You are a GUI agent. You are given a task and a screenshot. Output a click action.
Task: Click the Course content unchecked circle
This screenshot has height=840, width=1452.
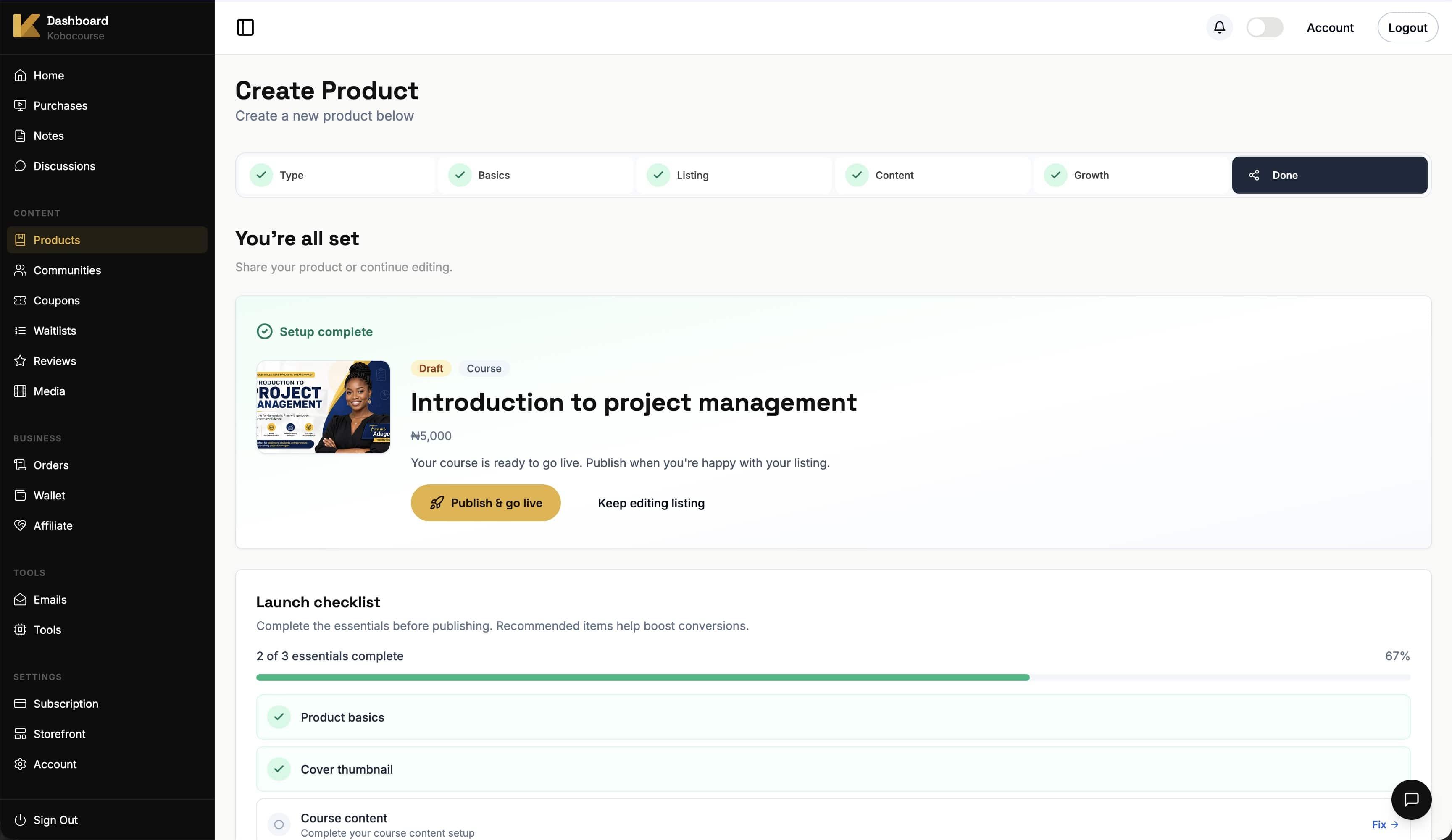pos(279,824)
